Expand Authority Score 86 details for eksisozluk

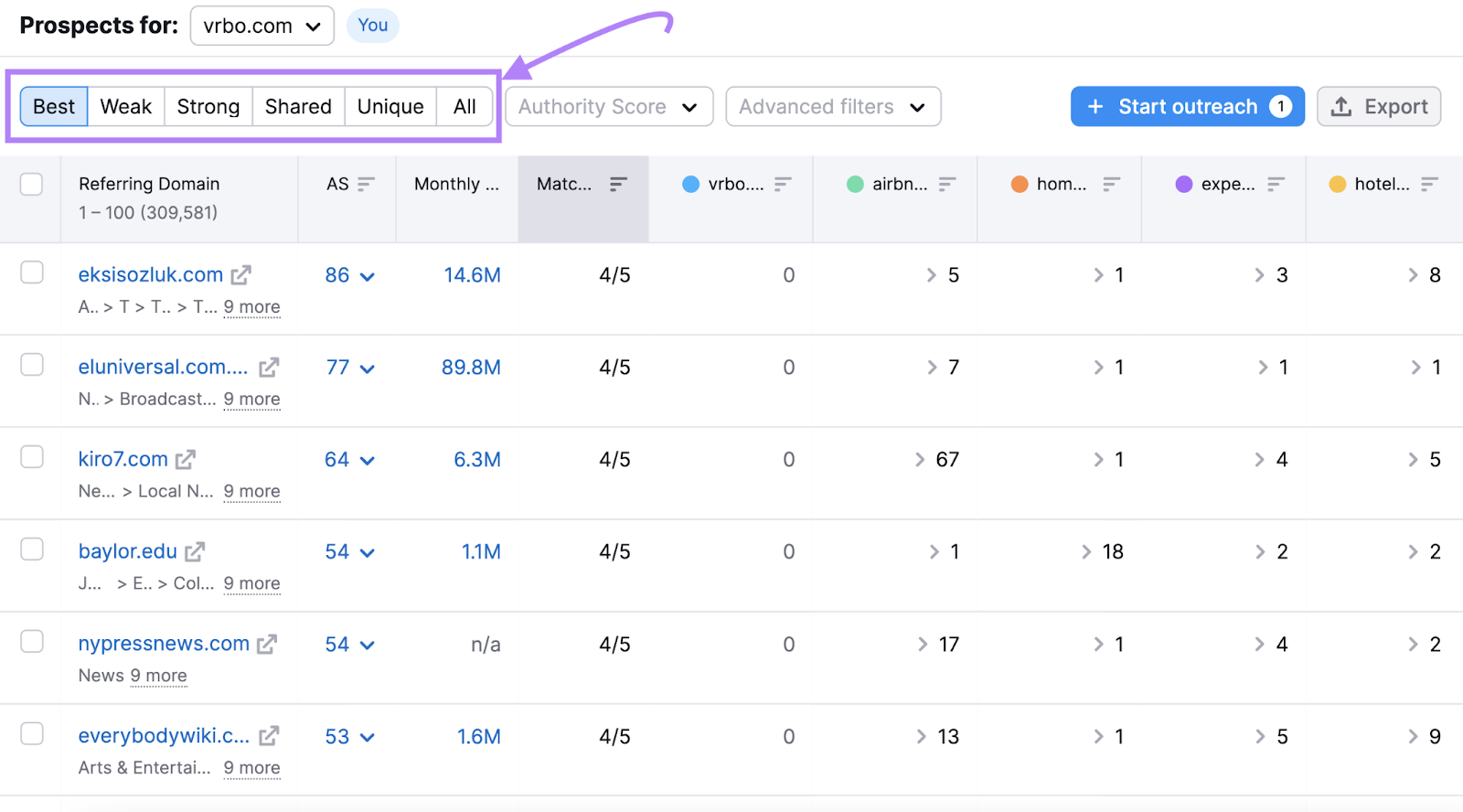[368, 276]
